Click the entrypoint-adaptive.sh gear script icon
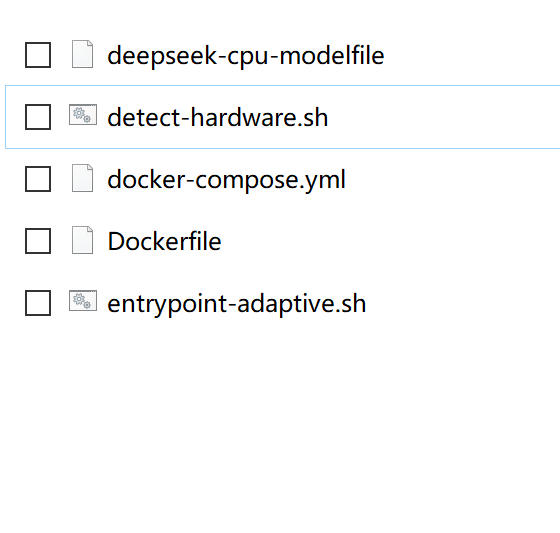560x533 pixels. (83, 300)
